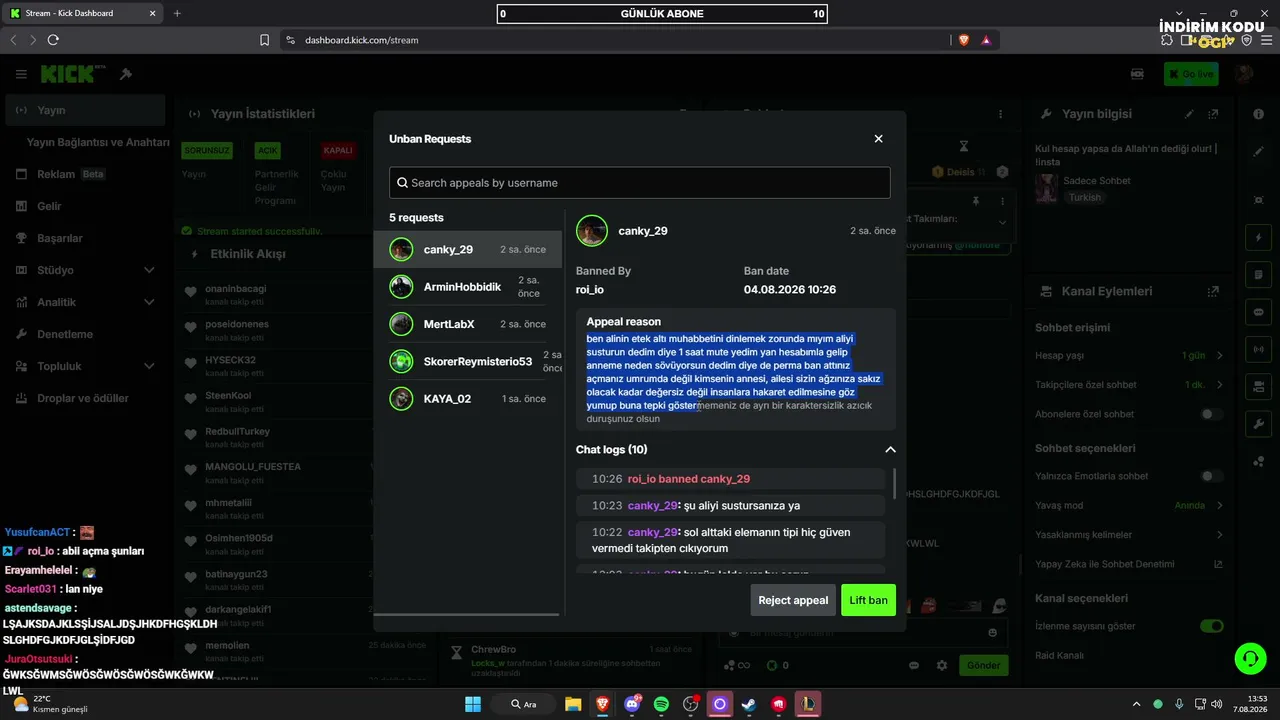The height and width of the screenshot is (720, 1280).
Task: Open a new browser tab
Action: coord(177,13)
